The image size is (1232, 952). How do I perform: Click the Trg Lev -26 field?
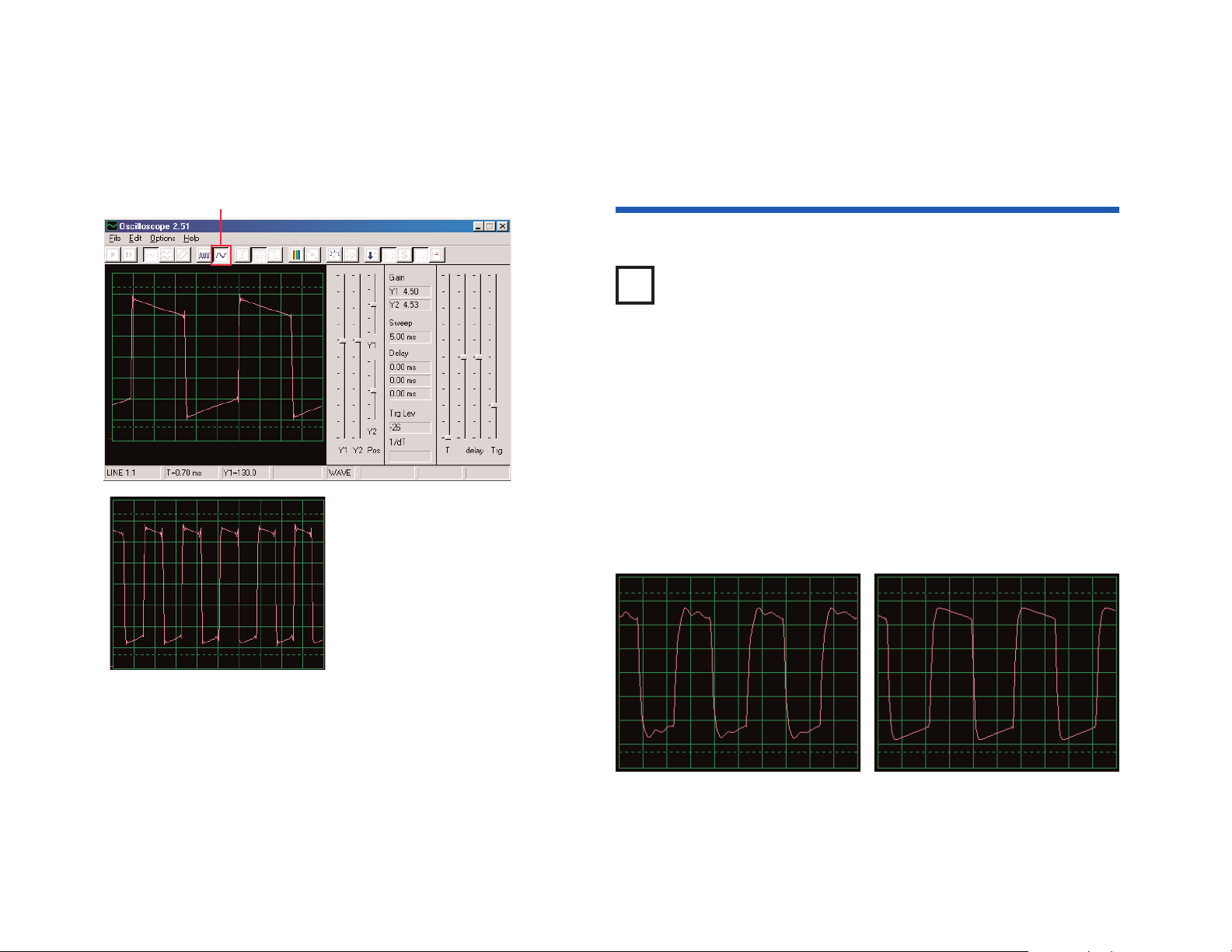click(410, 427)
